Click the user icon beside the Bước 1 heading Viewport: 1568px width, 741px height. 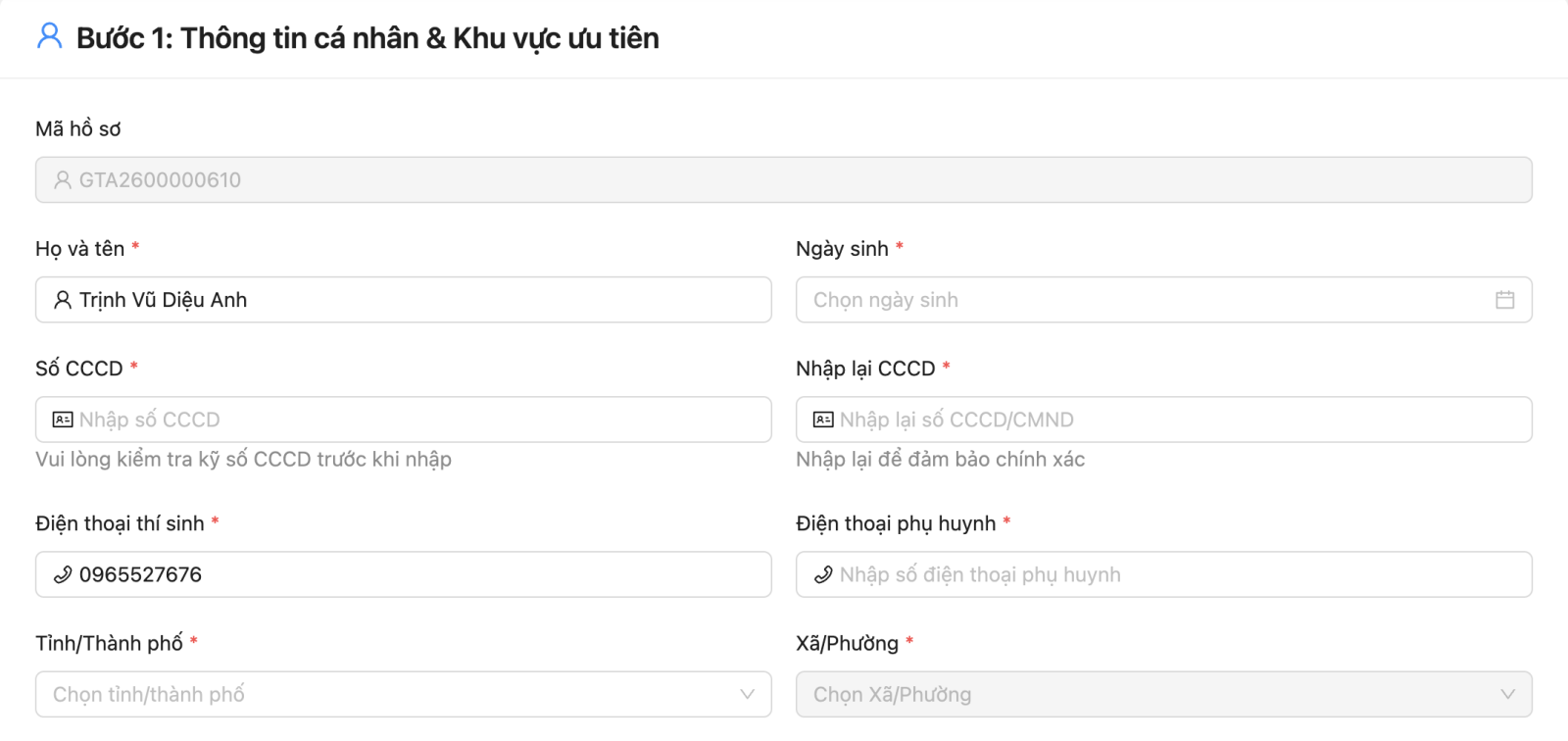coord(49,36)
